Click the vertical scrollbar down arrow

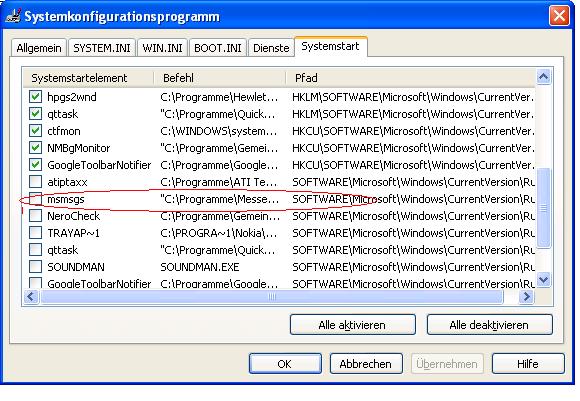tap(543, 279)
